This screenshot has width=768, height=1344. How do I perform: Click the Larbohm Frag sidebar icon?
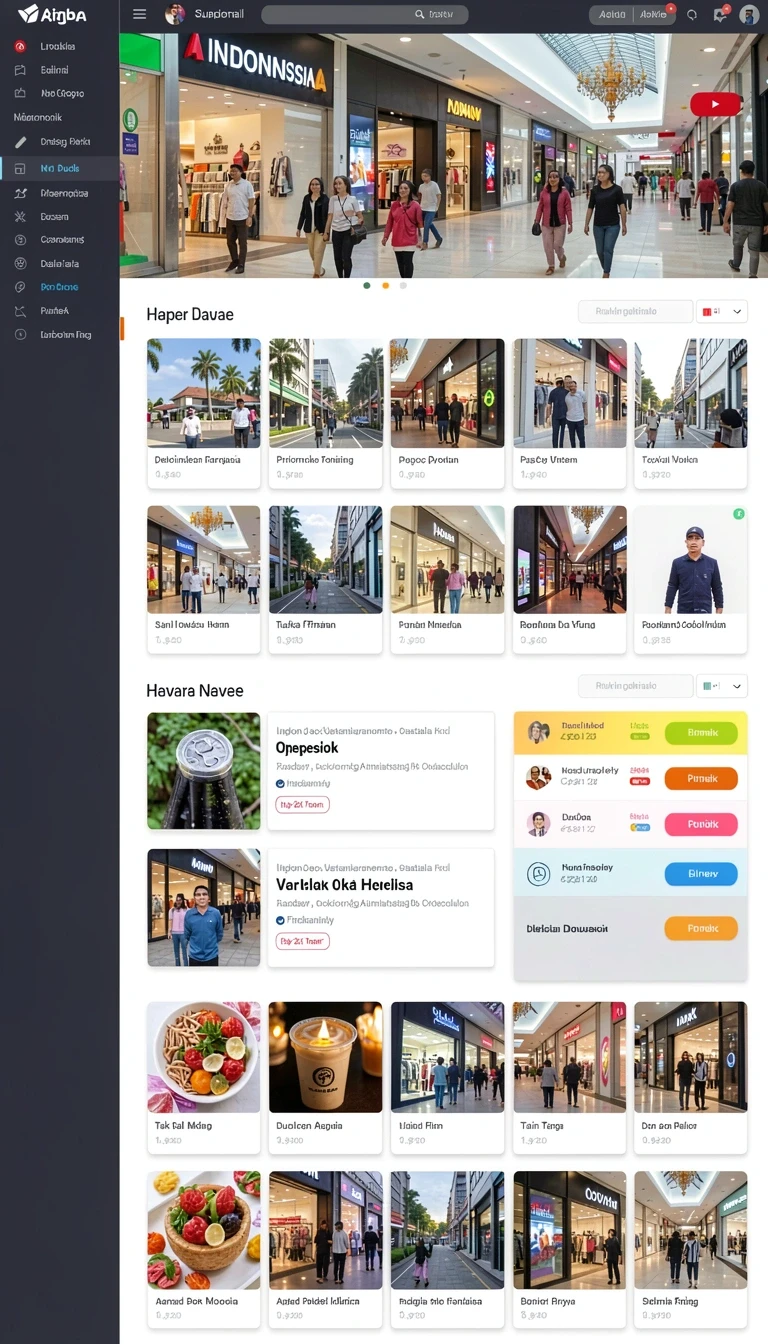click(20, 335)
